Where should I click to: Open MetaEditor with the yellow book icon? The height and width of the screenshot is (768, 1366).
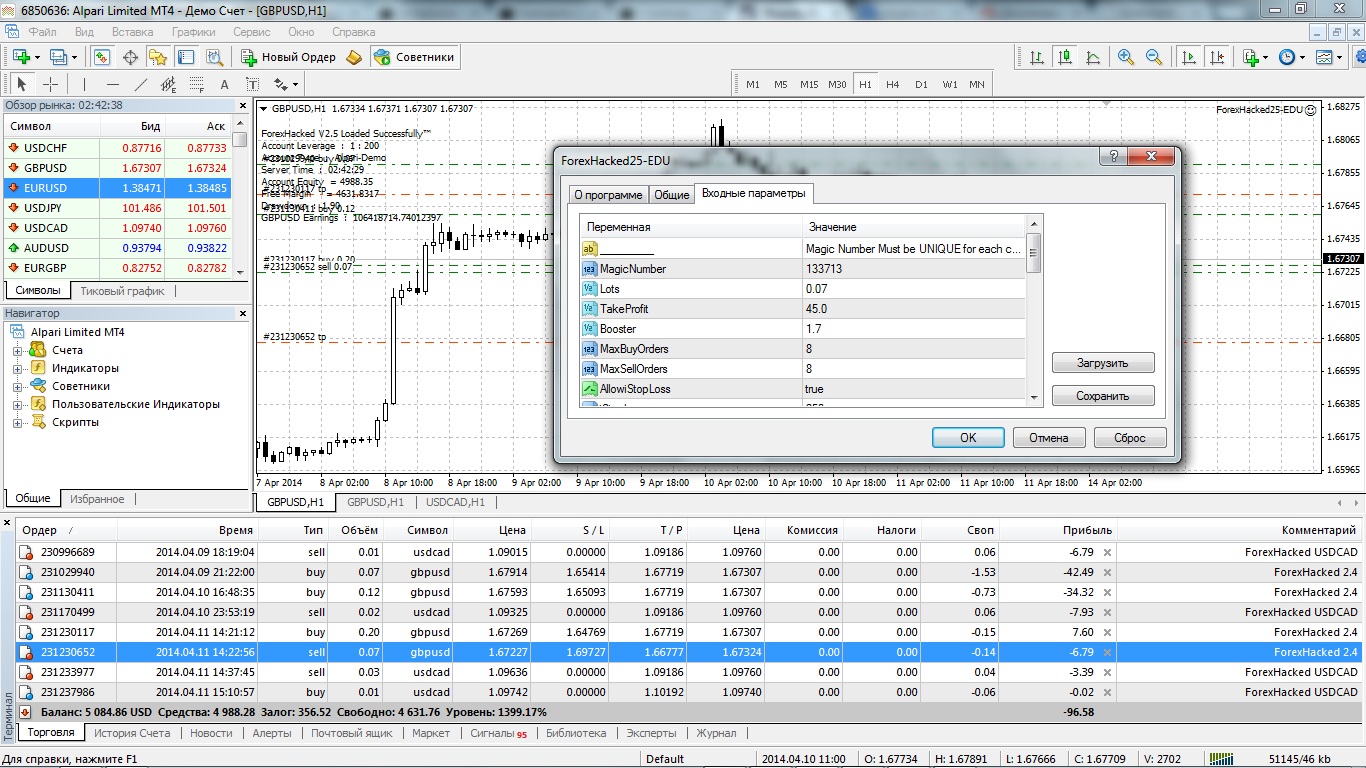coord(354,57)
